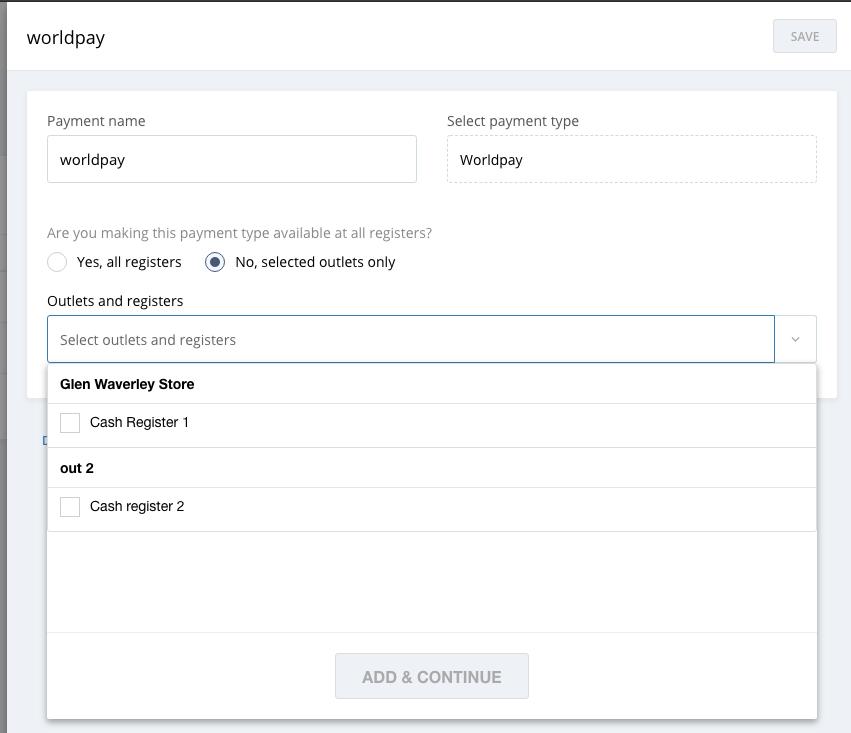Click the 'Yes, all registers' label text
The image size is (851, 733).
tap(129, 262)
